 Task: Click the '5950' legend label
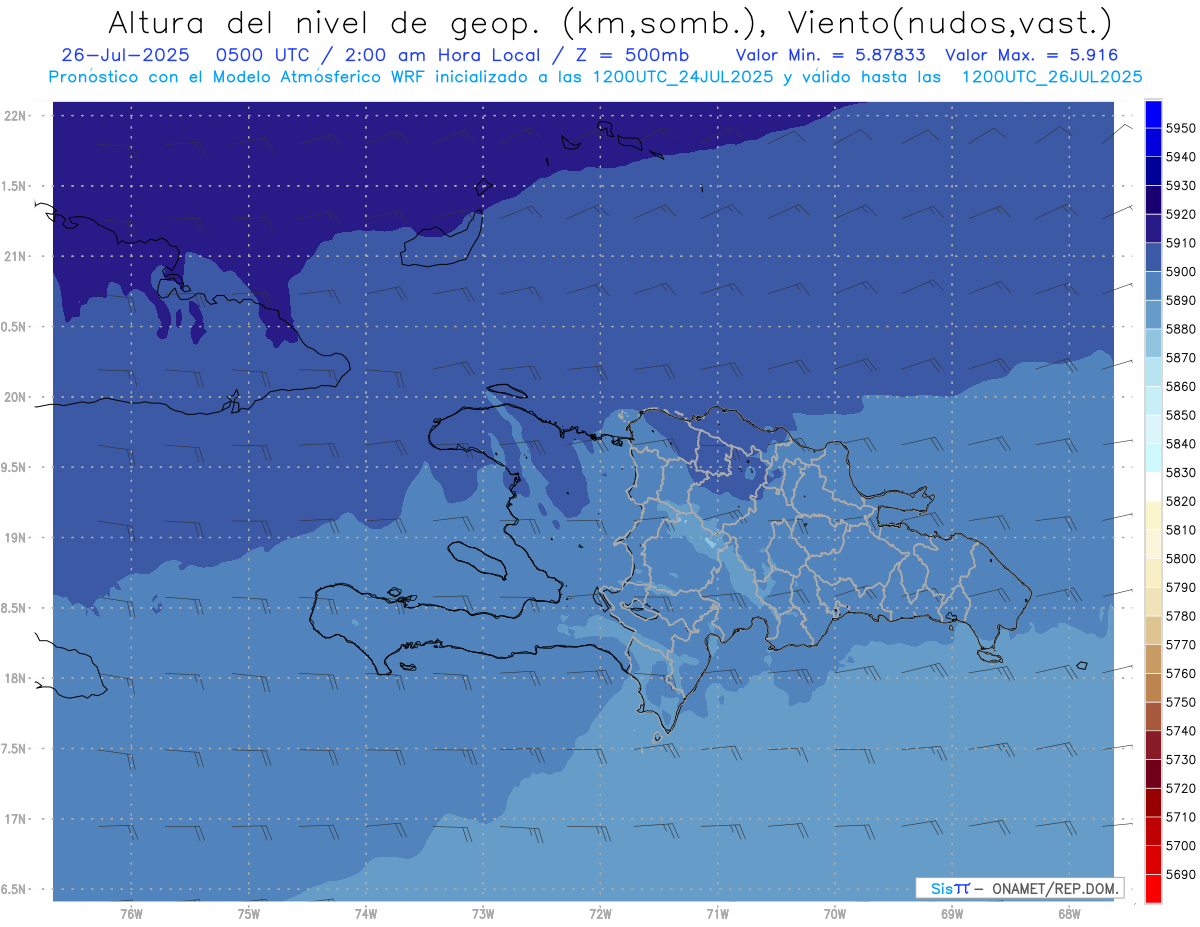pyautogui.click(x=1180, y=128)
